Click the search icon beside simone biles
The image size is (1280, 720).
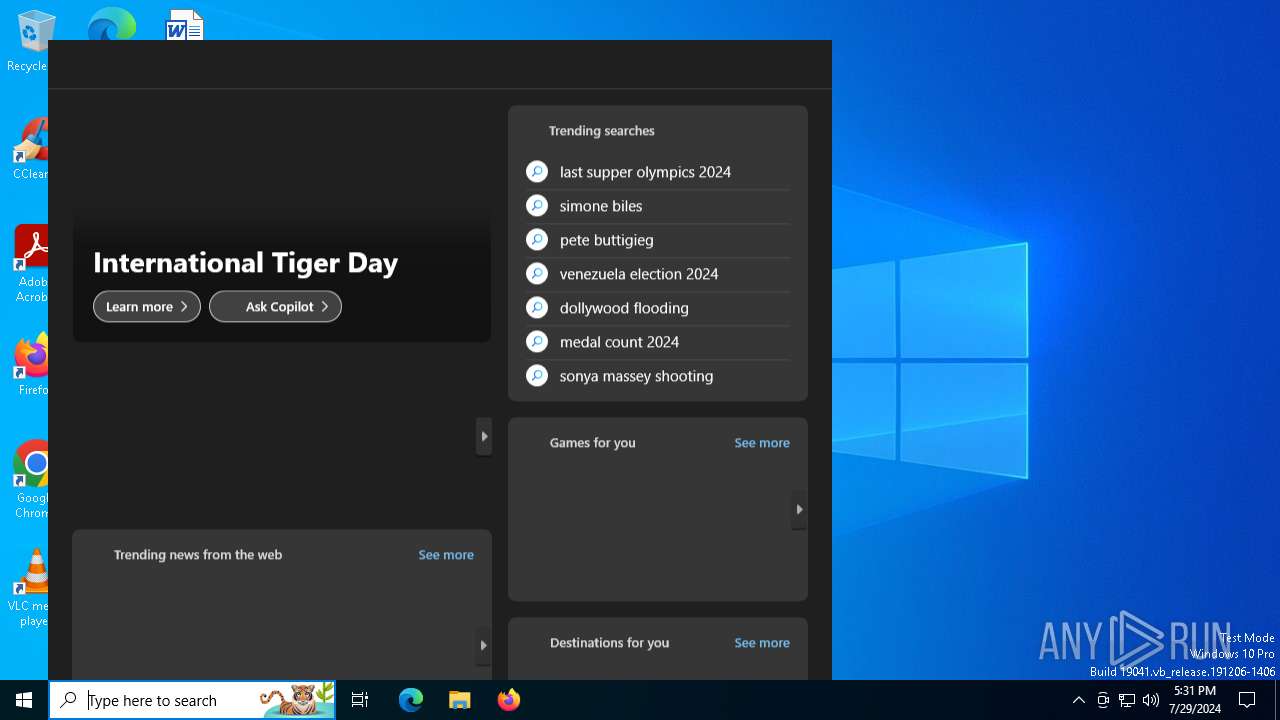point(537,206)
